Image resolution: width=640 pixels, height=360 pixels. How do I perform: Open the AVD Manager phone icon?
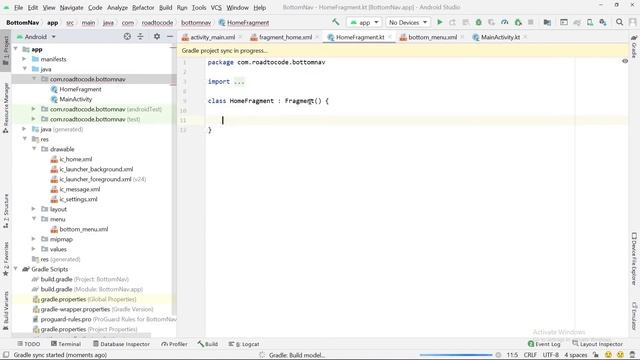coord(590,22)
